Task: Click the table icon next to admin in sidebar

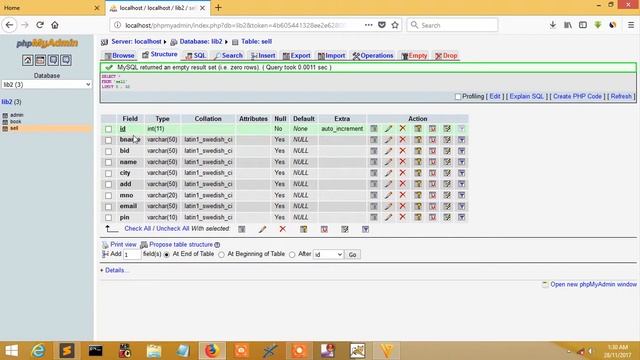Action: tap(5, 116)
